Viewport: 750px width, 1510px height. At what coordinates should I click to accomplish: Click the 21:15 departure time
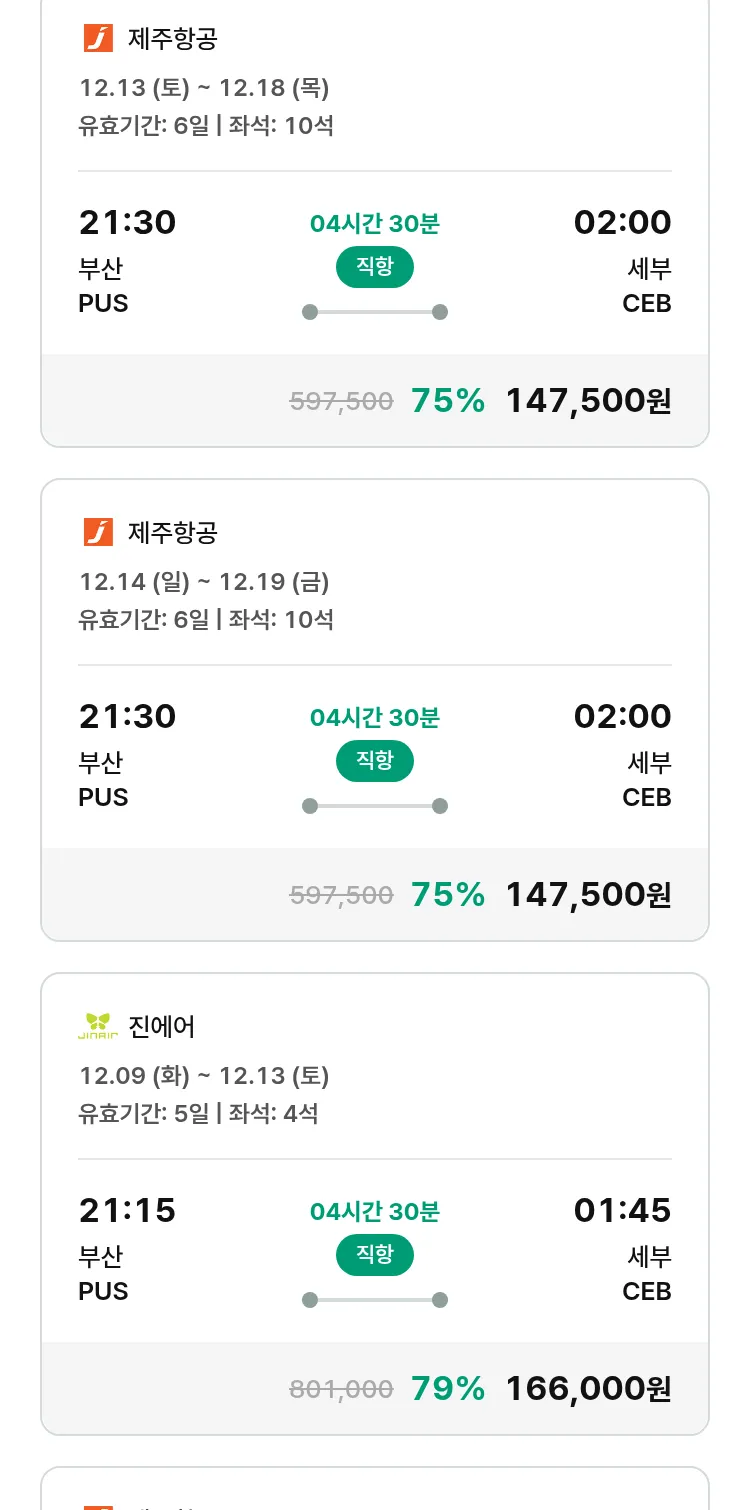(x=127, y=1211)
